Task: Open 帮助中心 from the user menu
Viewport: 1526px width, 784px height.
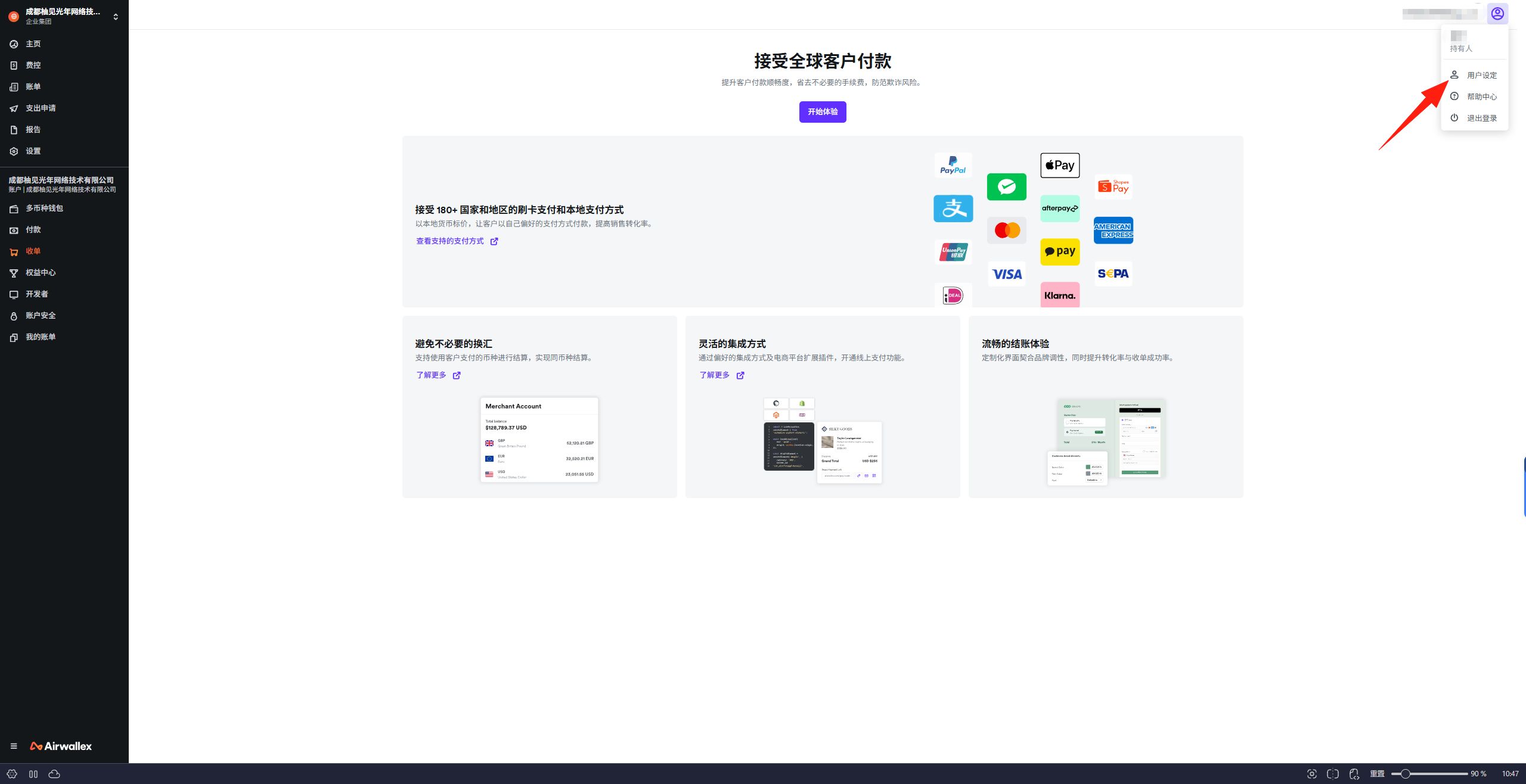Action: (1475, 97)
